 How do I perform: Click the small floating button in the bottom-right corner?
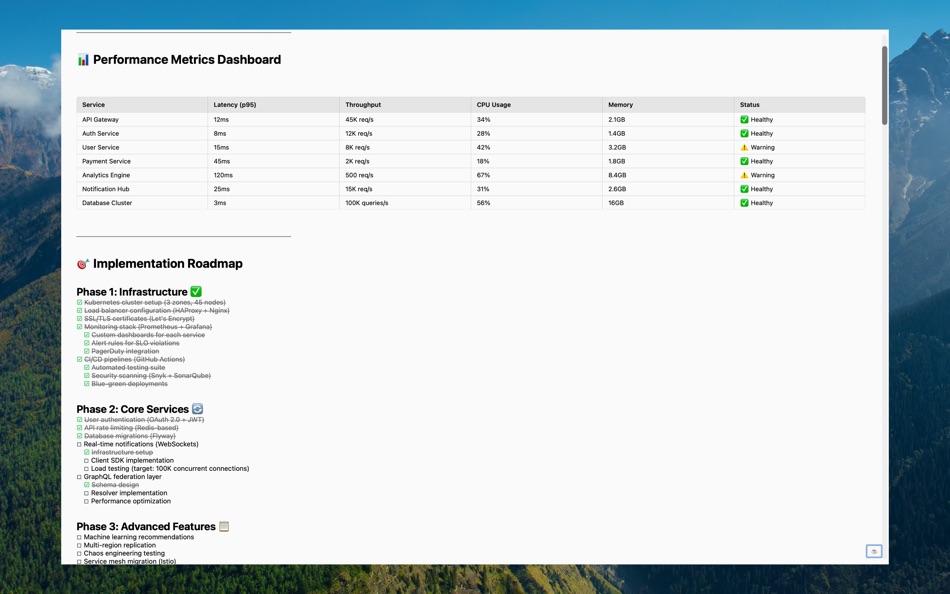tap(874, 551)
